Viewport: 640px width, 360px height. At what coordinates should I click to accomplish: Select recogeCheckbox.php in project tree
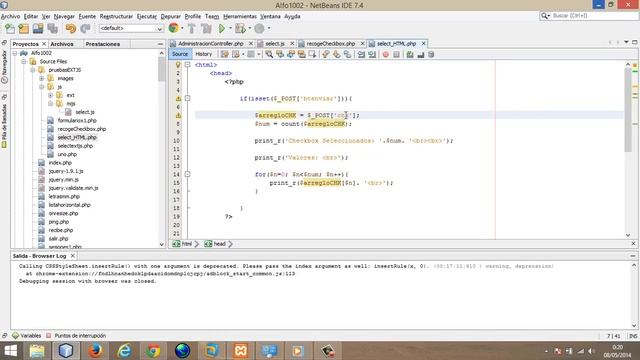pyautogui.click(x=82, y=129)
